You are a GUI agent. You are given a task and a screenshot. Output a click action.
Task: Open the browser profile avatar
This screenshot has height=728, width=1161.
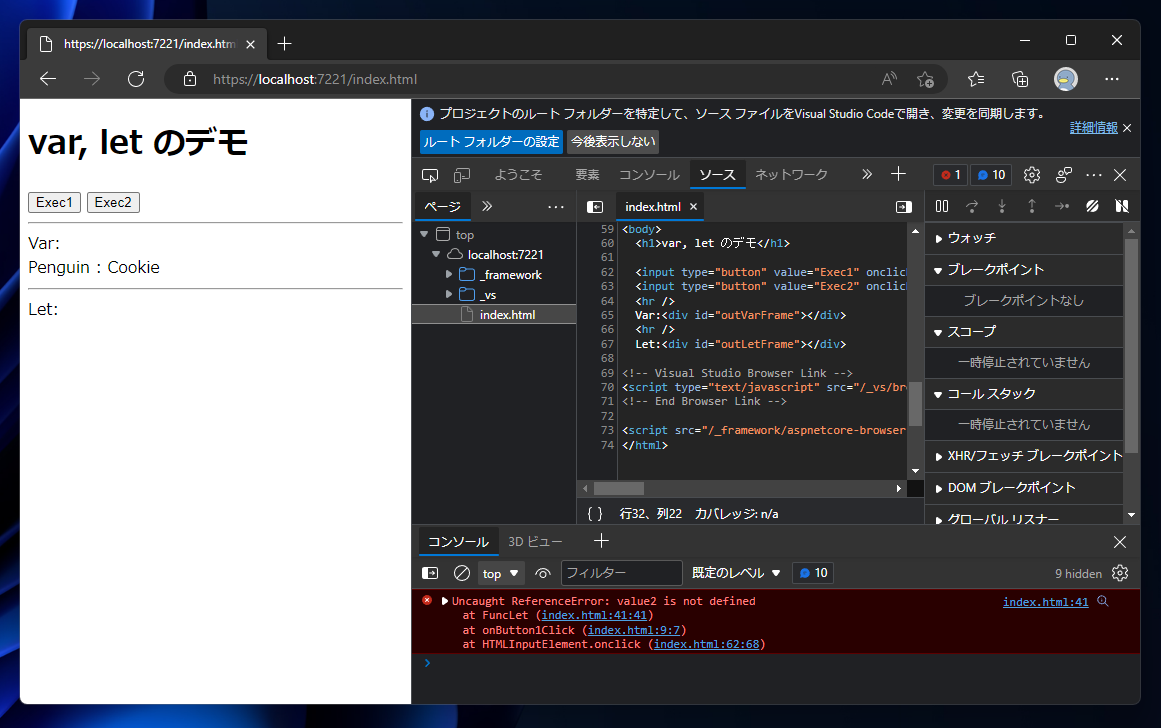pyautogui.click(x=1065, y=79)
